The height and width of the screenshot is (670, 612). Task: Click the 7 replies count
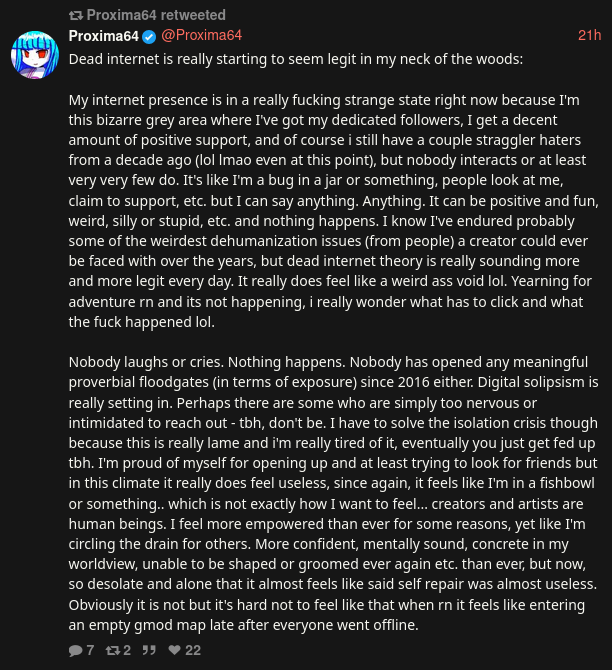[90, 650]
